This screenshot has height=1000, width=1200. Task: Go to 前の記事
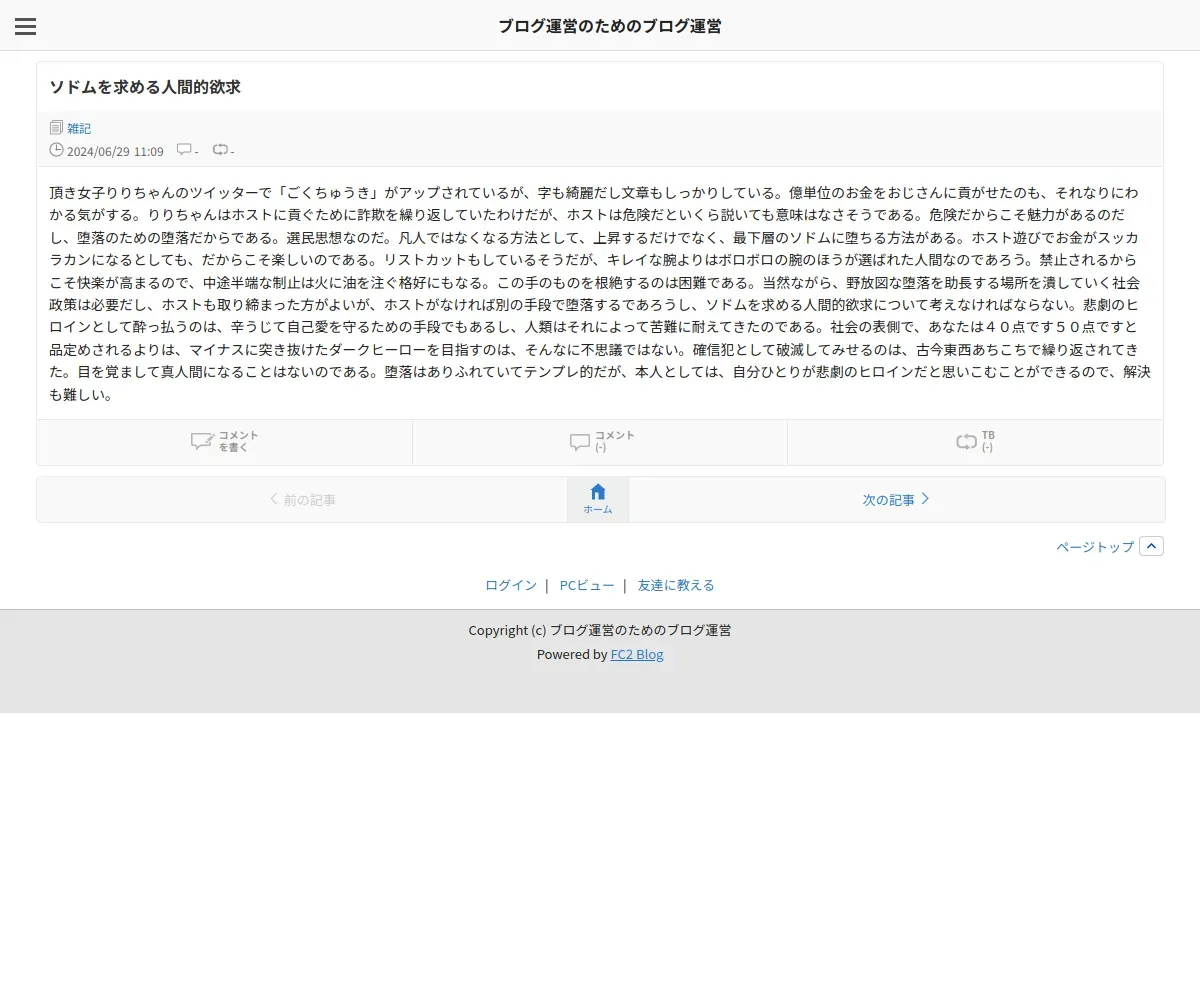tap(302, 499)
